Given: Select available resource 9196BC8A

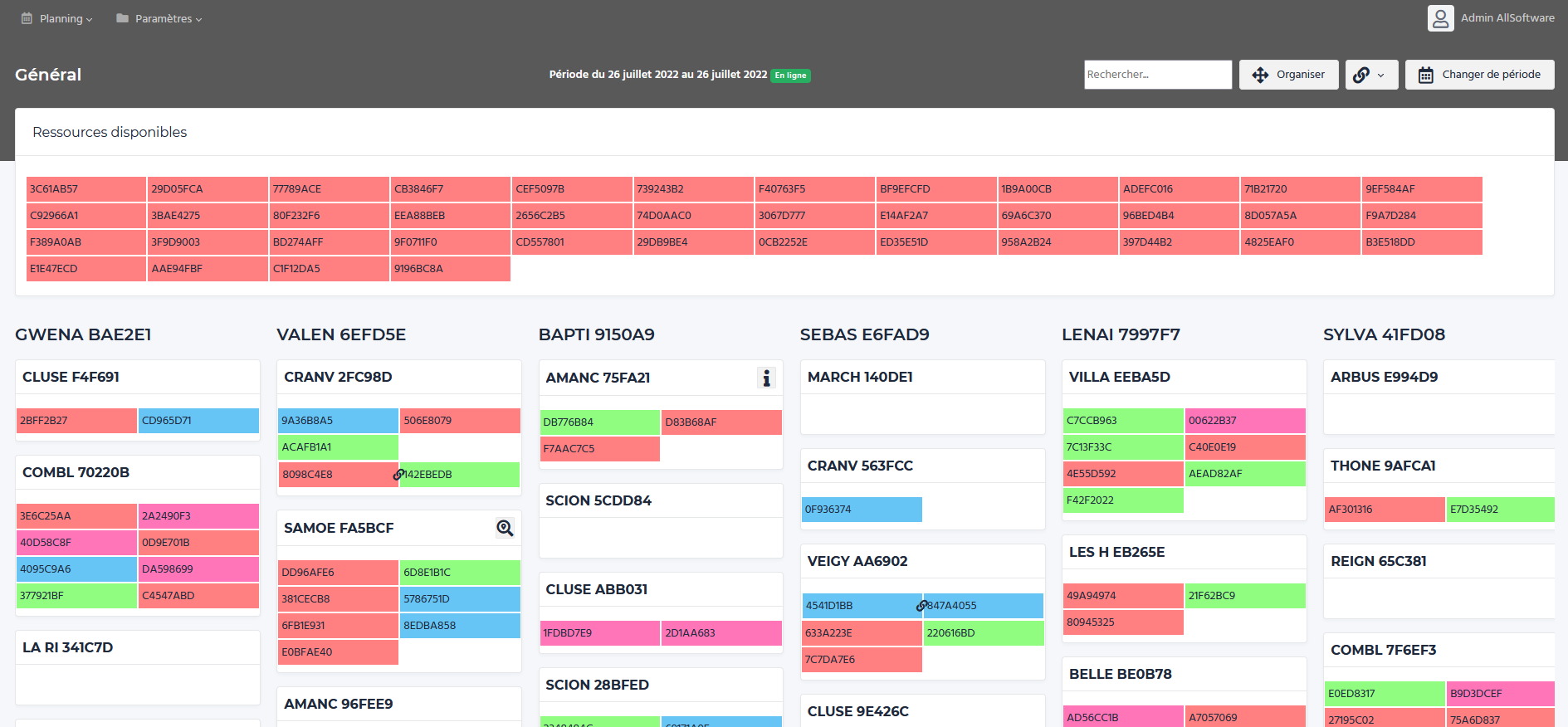Looking at the screenshot, I should coord(451,269).
